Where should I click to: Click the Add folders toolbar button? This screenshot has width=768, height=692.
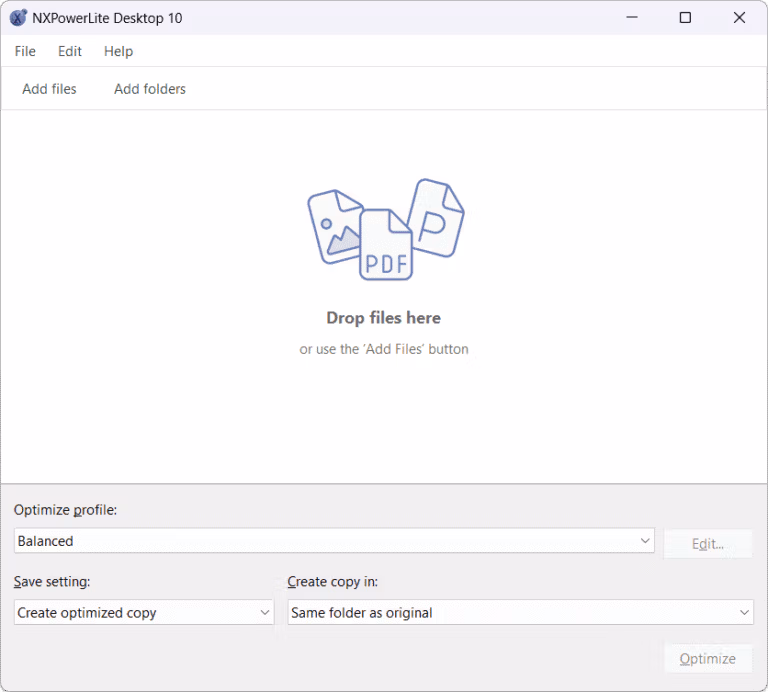click(150, 89)
